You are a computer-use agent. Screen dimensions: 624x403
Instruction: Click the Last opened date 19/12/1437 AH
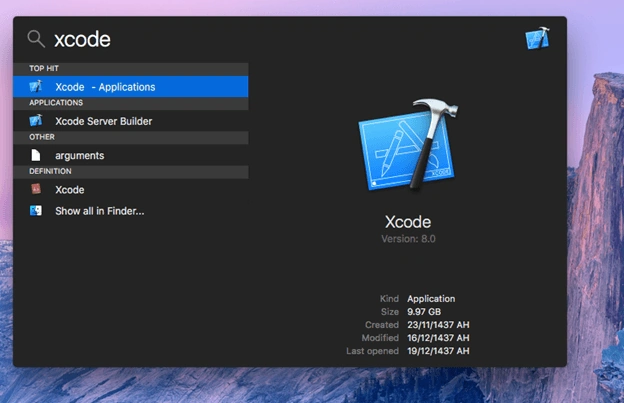pos(438,351)
